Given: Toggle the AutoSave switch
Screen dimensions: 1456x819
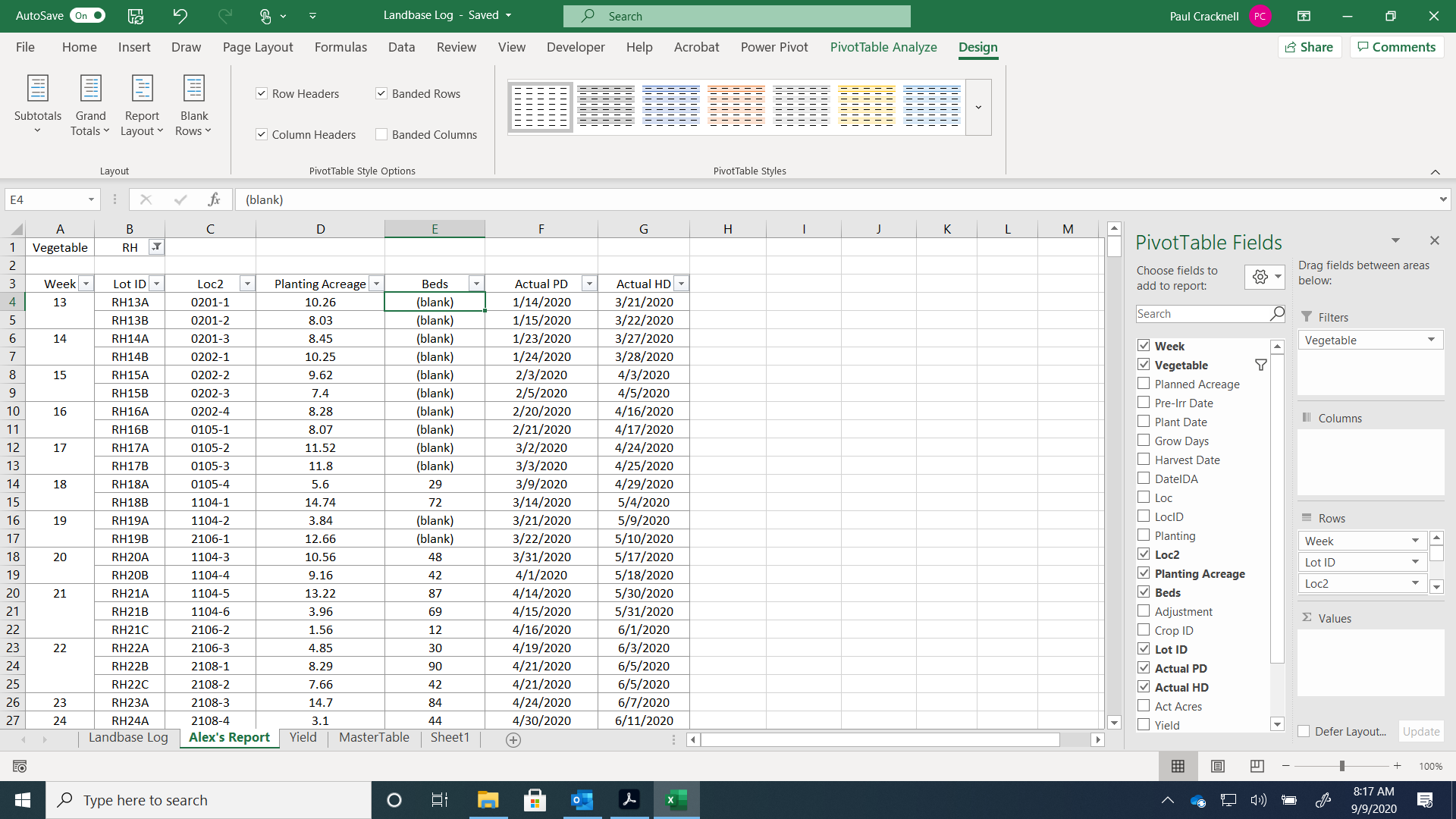Looking at the screenshot, I should tap(87, 16).
